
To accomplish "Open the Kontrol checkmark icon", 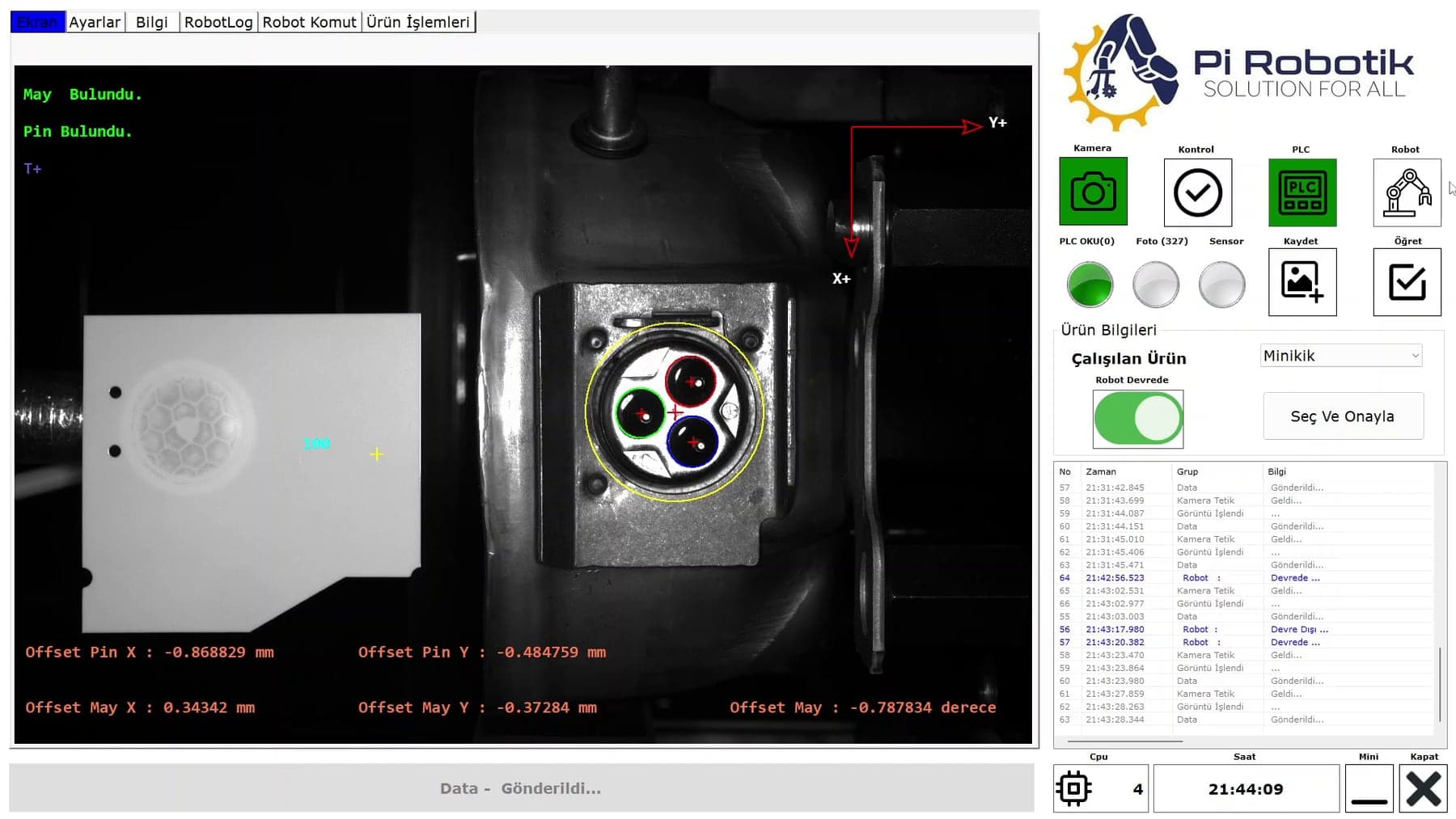I will click(1197, 192).
